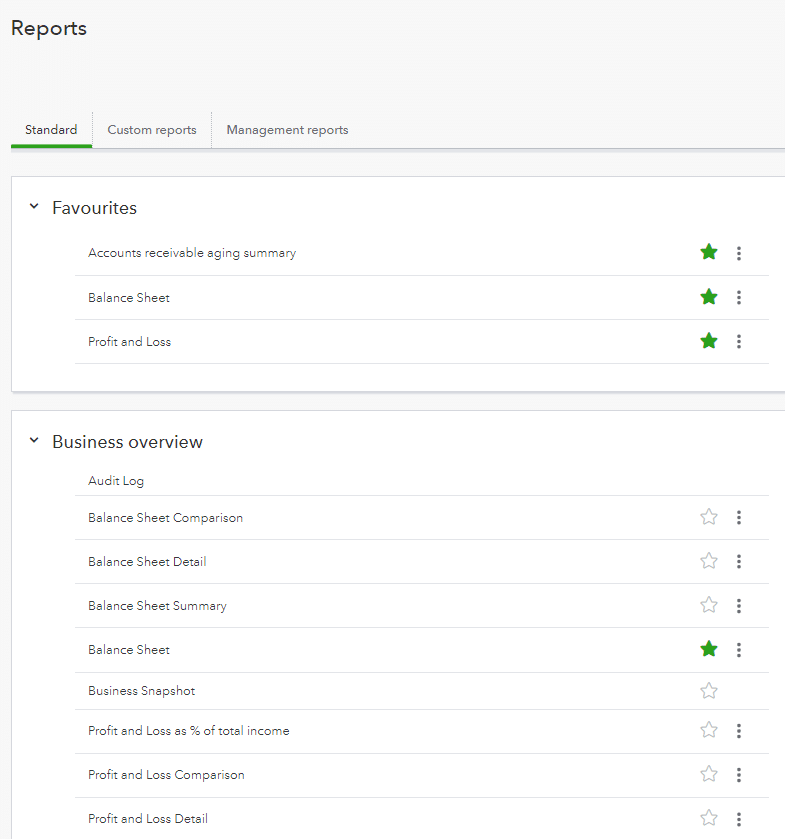Open the options menu for Balance Sheet Detail
785x839 pixels.
pyautogui.click(x=739, y=561)
